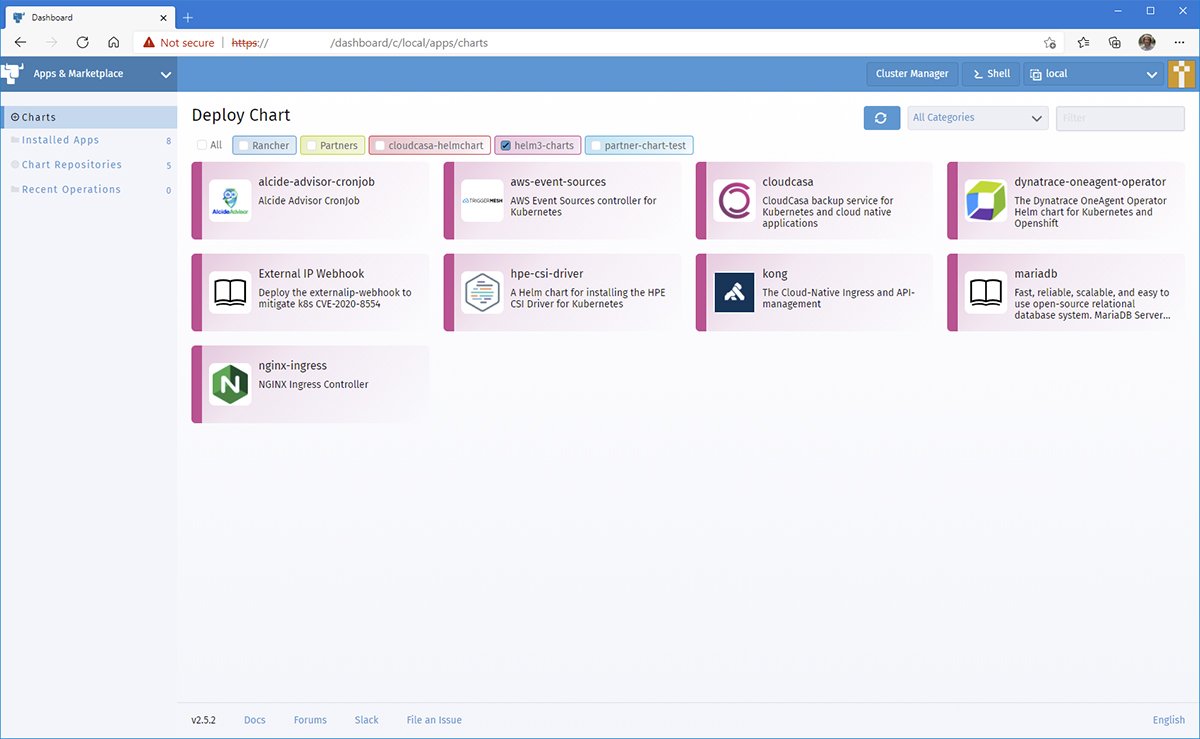Open the dynatrace-oneagent-operator chart title
Image resolution: width=1200 pixels, height=739 pixels.
tap(1090, 182)
